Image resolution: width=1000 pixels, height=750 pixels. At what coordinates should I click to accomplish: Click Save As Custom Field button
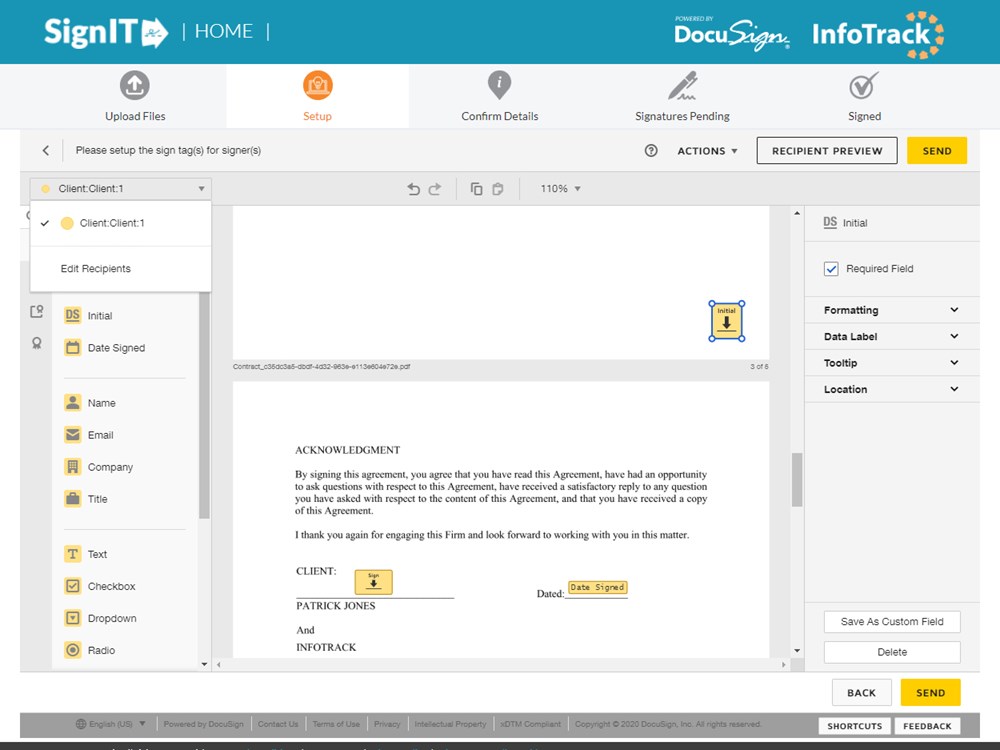click(892, 621)
